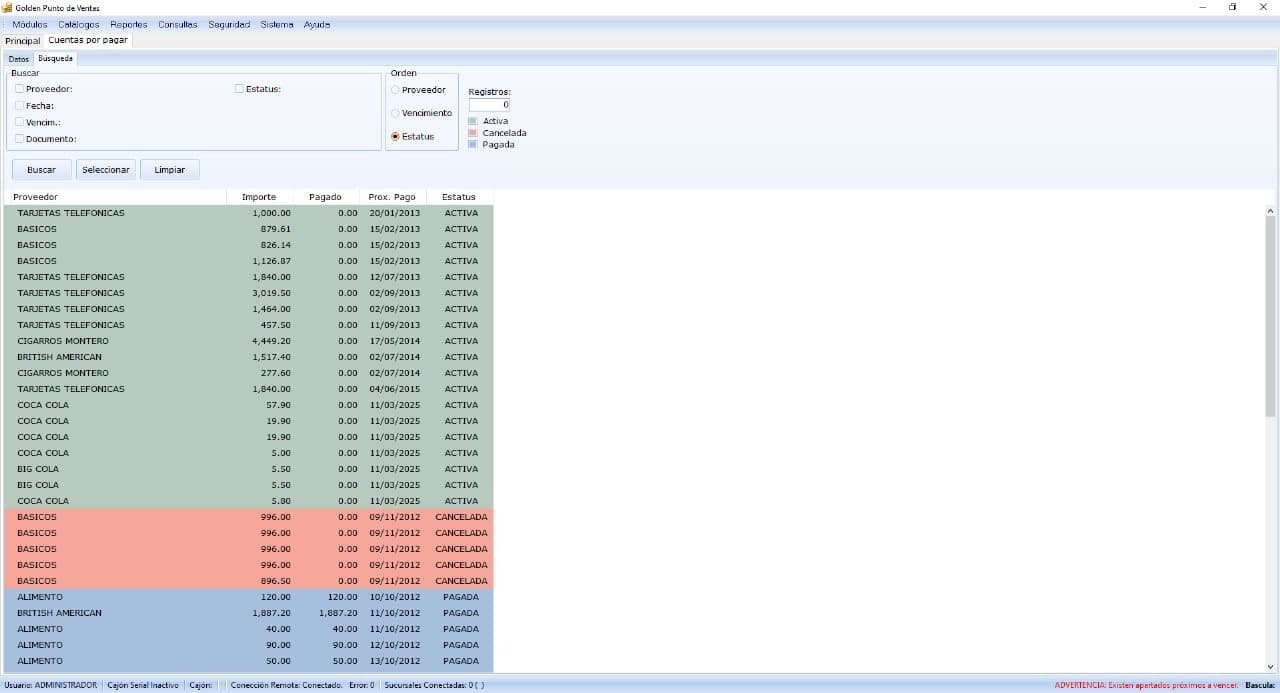The image size is (1280, 693).
Task: Select the COCA COLA 57.90 row
Action: pyautogui.click(x=249, y=405)
